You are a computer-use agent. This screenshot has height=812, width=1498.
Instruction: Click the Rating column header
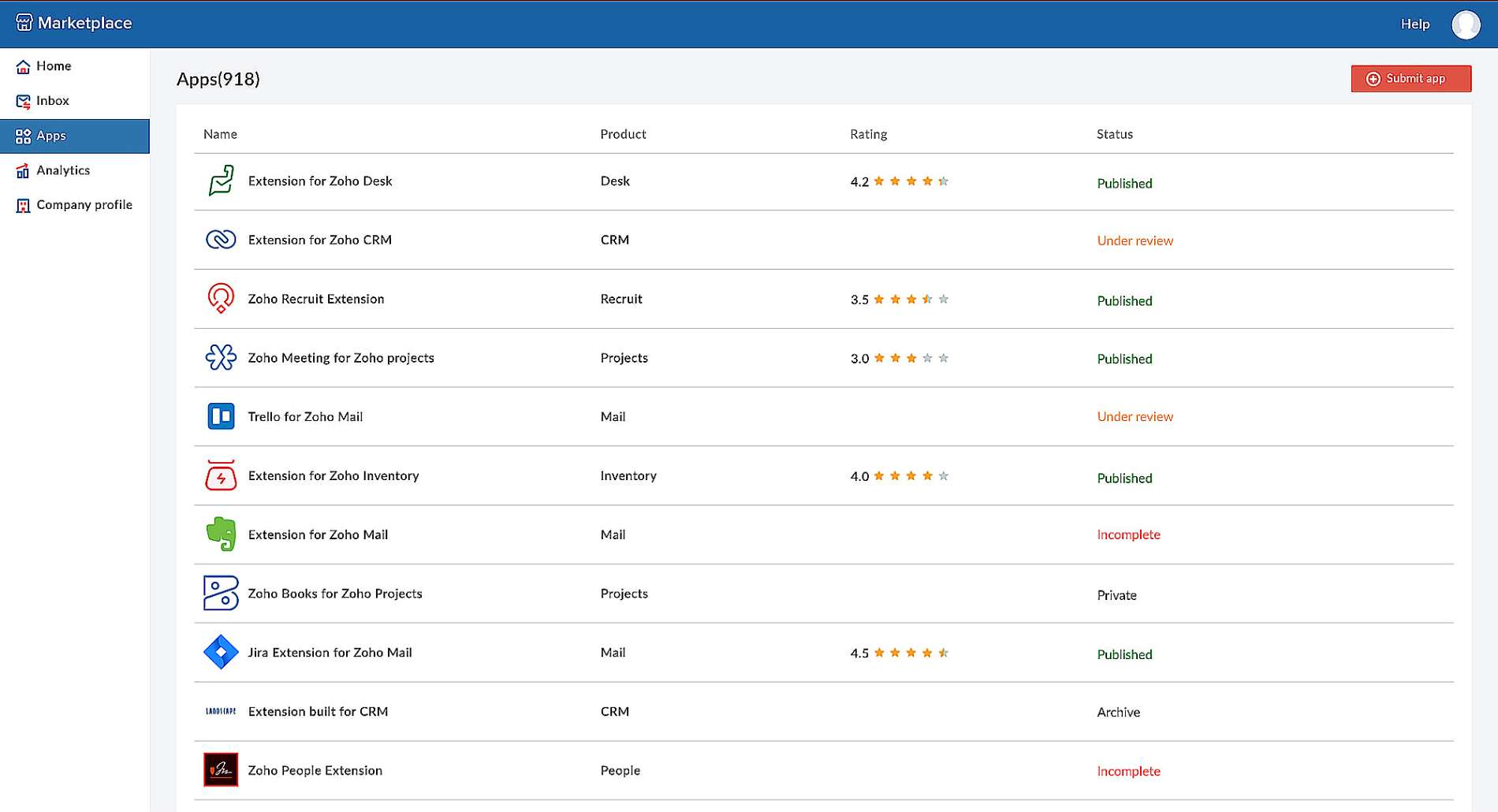[868, 134]
